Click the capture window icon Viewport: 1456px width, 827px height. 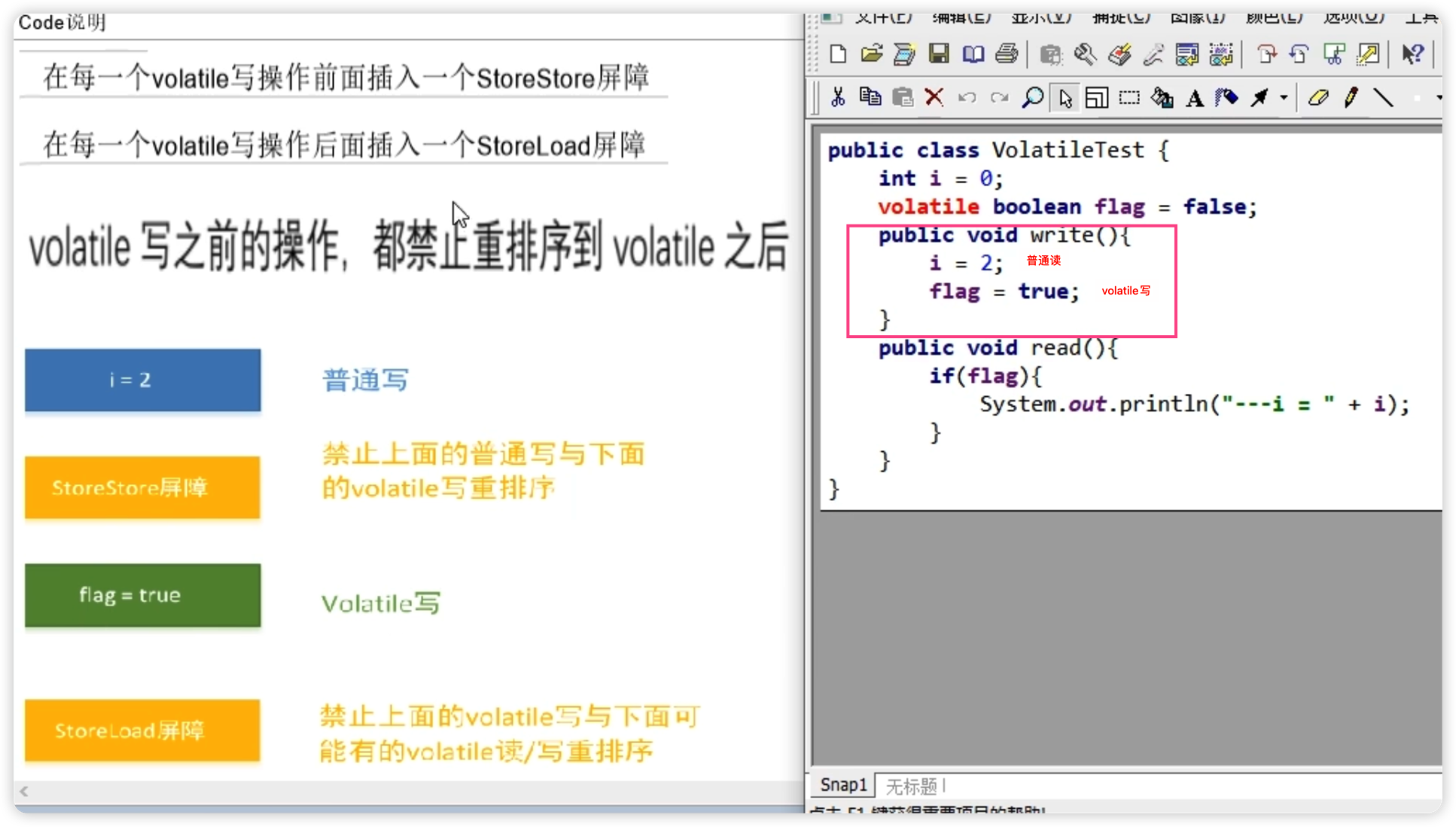click(1187, 54)
